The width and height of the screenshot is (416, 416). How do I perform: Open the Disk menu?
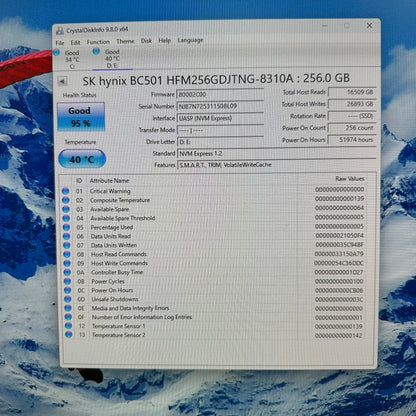click(x=146, y=41)
